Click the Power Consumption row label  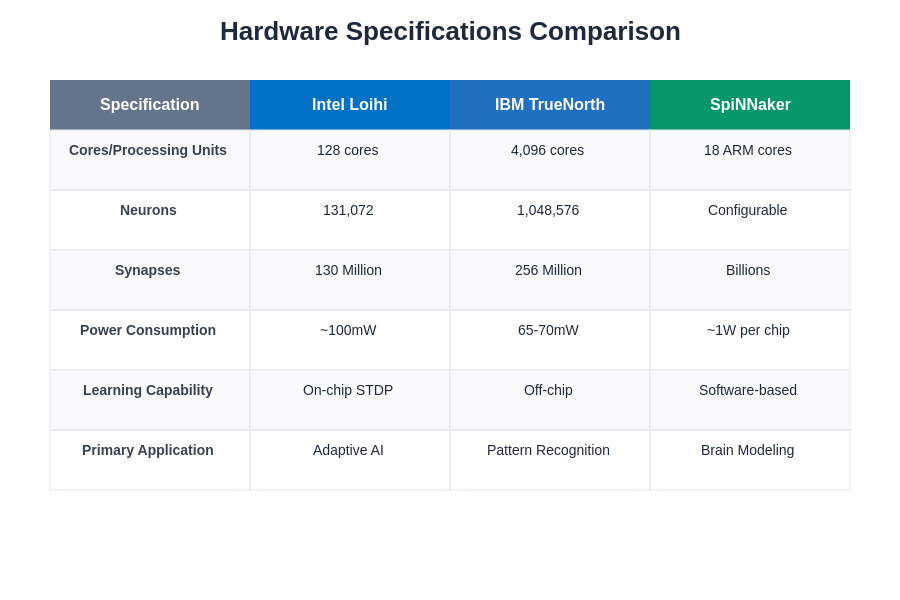coord(148,330)
